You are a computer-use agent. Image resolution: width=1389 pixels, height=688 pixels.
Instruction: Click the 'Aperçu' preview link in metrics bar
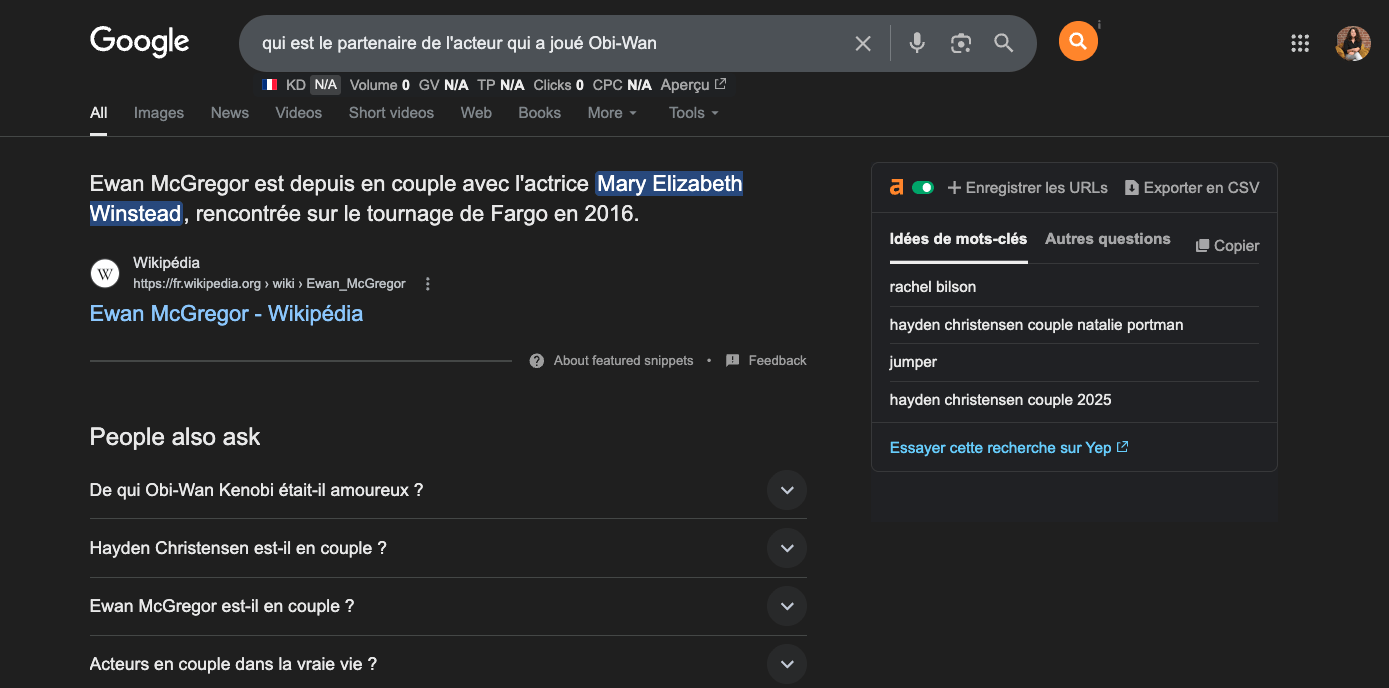693,85
